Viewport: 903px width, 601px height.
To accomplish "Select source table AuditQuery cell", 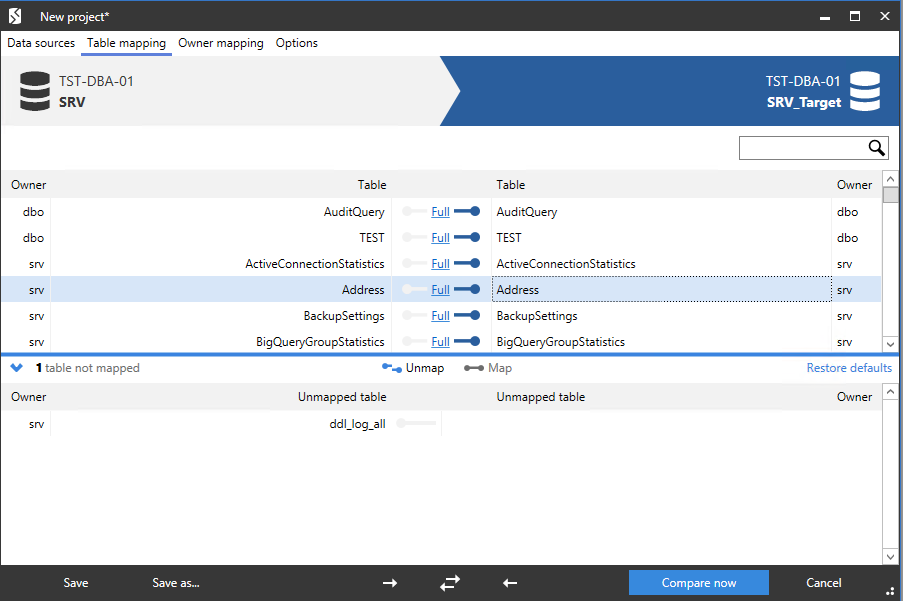I will click(x=221, y=211).
